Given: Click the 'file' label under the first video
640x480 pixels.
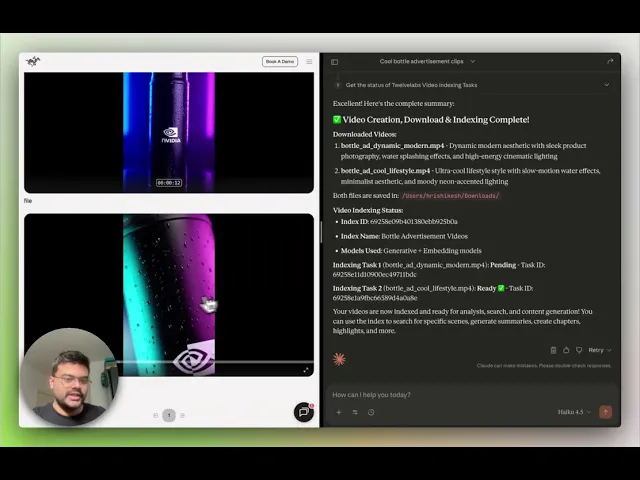Looking at the screenshot, I should [x=28, y=201].
